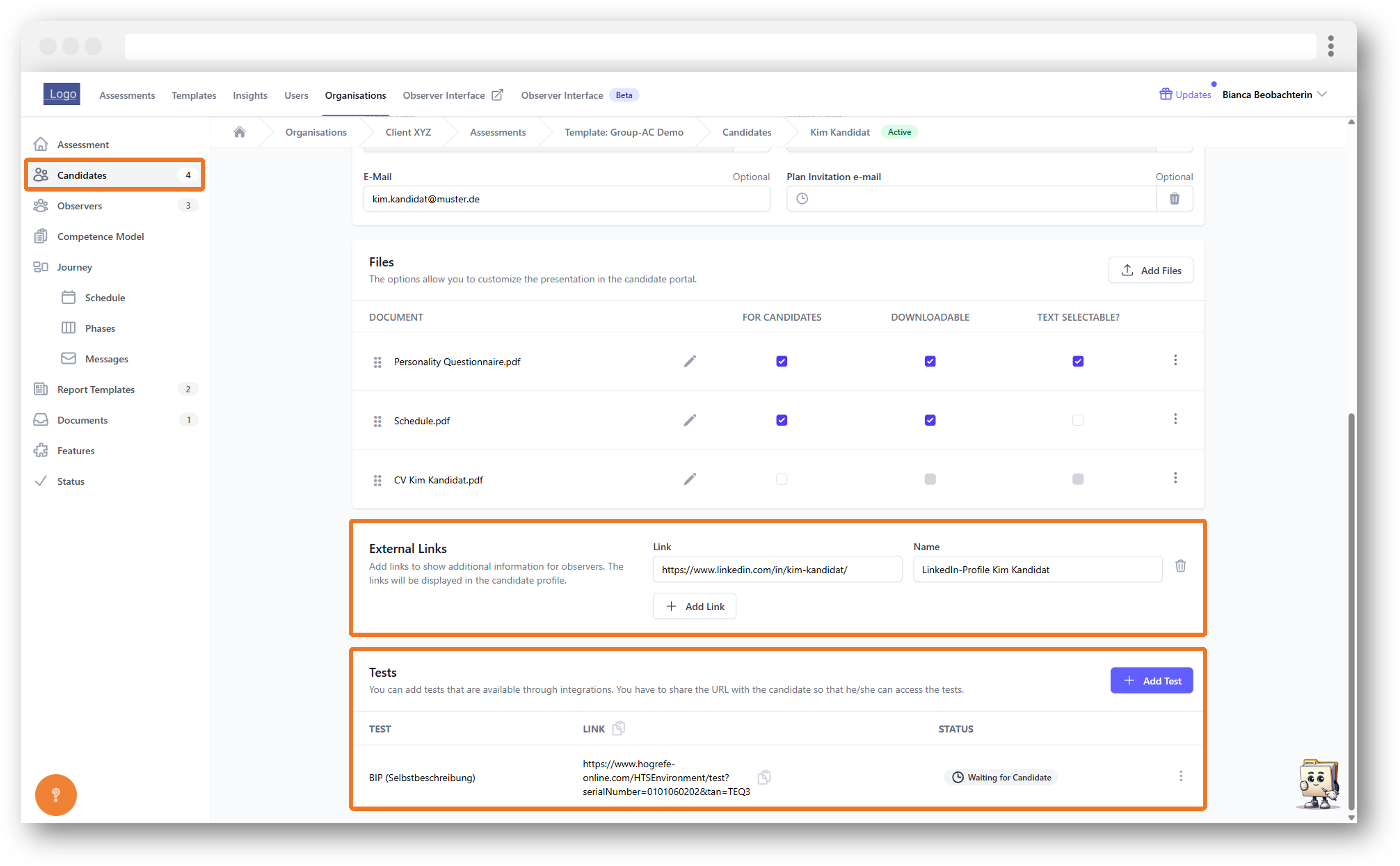Open more options for BIP test row

pyautogui.click(x=1180, y=776)
